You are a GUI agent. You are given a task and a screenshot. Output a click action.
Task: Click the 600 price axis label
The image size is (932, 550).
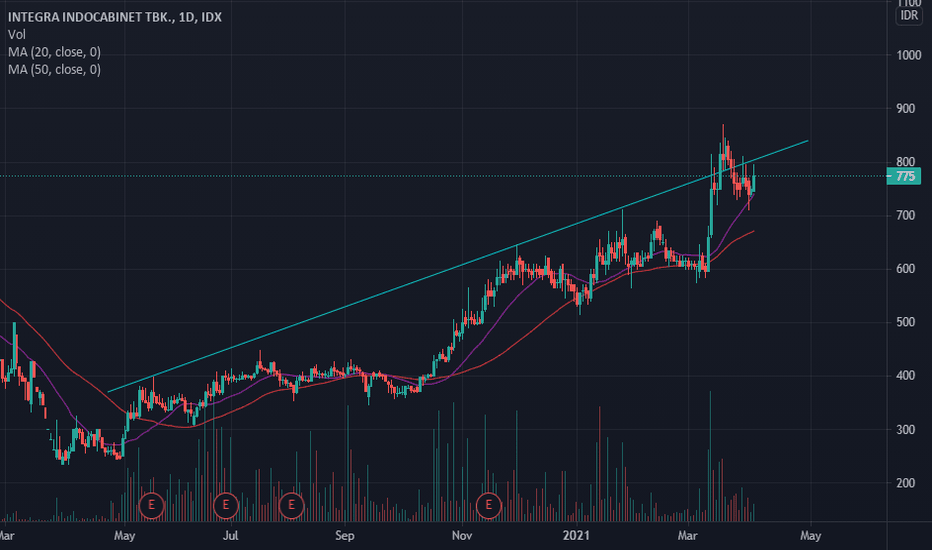(905, 269)
